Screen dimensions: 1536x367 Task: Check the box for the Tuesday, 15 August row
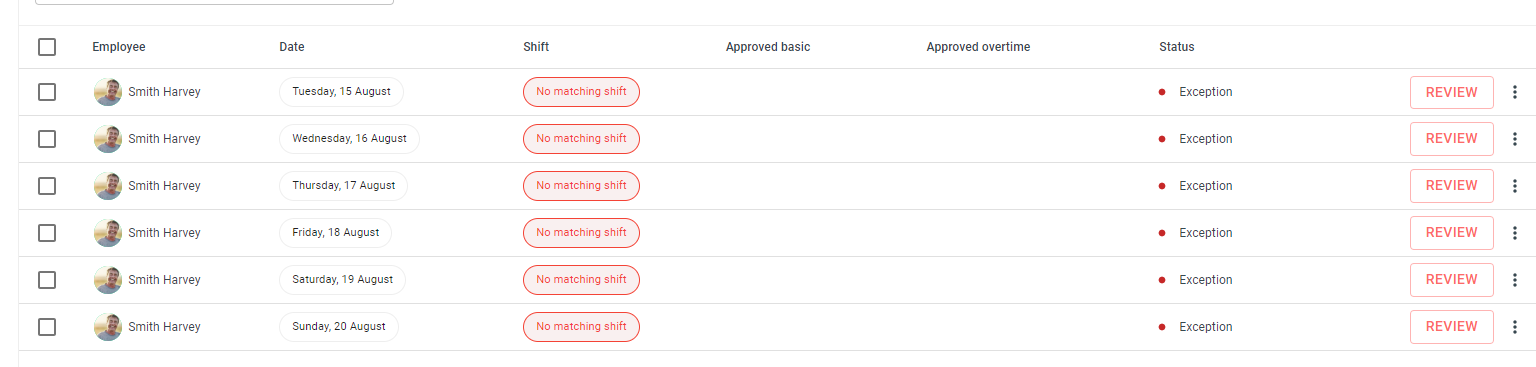point(47,92)
